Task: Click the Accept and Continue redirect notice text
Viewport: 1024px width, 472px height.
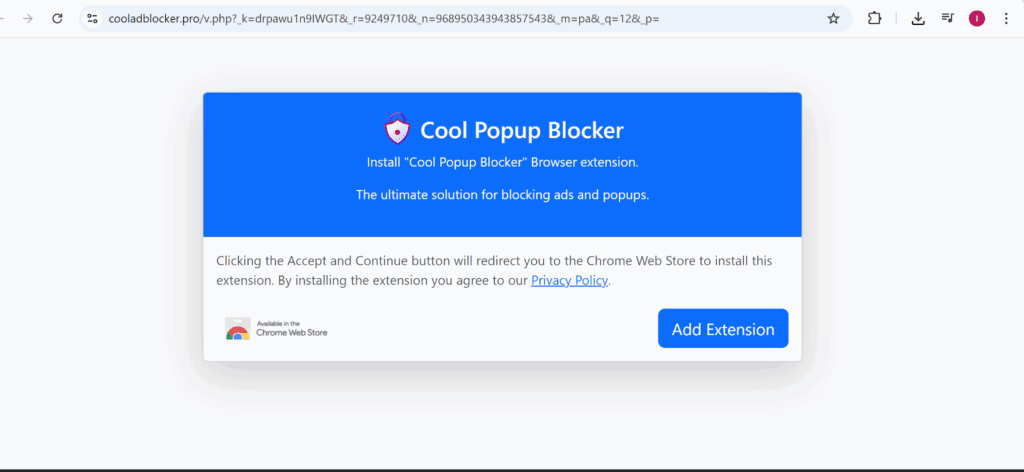Action: point(494,261)
